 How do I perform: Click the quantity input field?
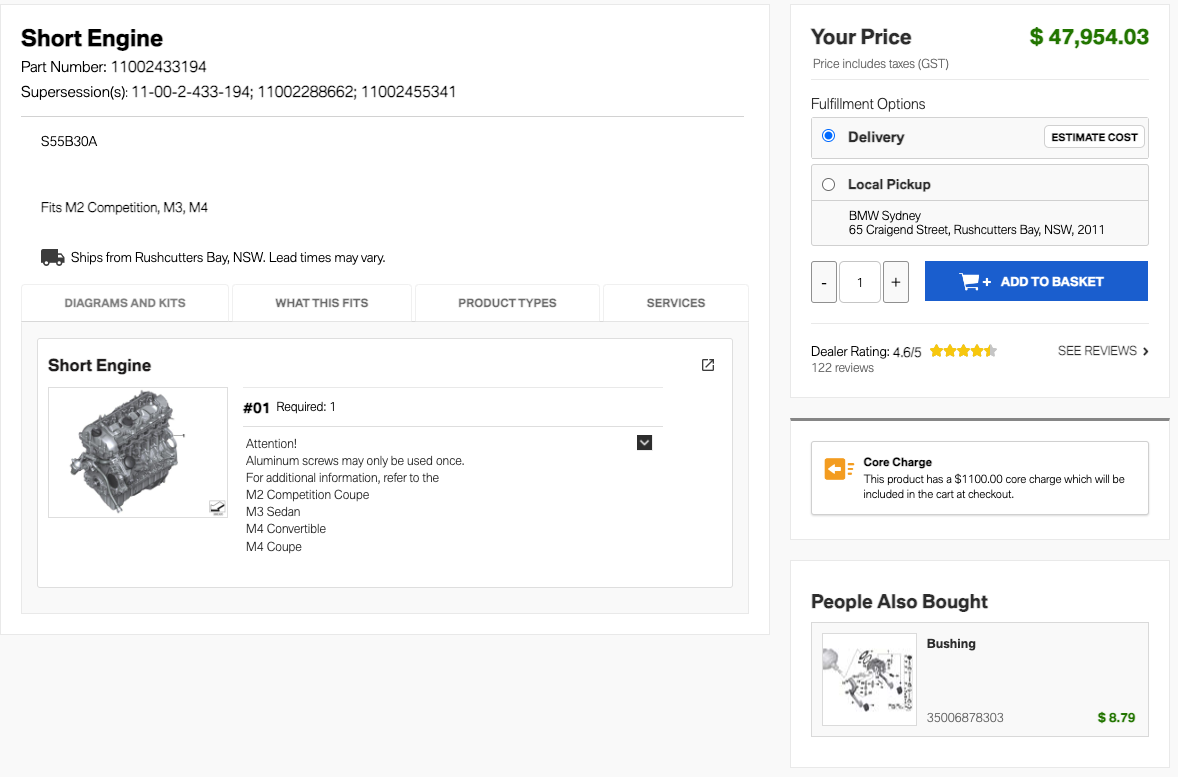pyautogui.click(x=860, y=283)
